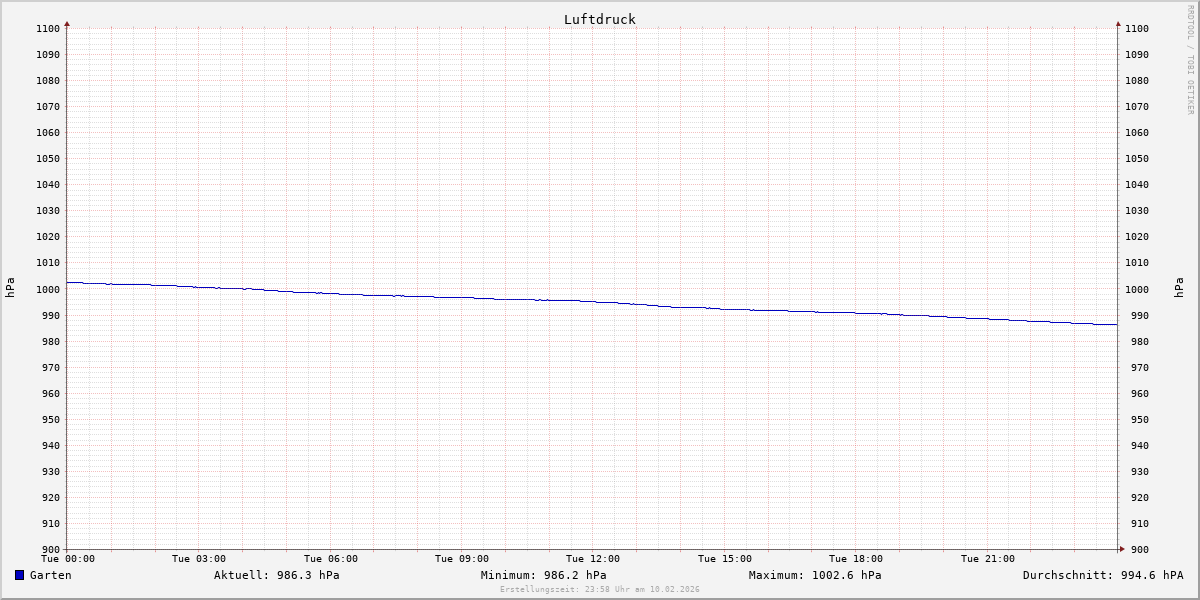Select the Minimum 986.2 hPa value

(x=543, y=575)
